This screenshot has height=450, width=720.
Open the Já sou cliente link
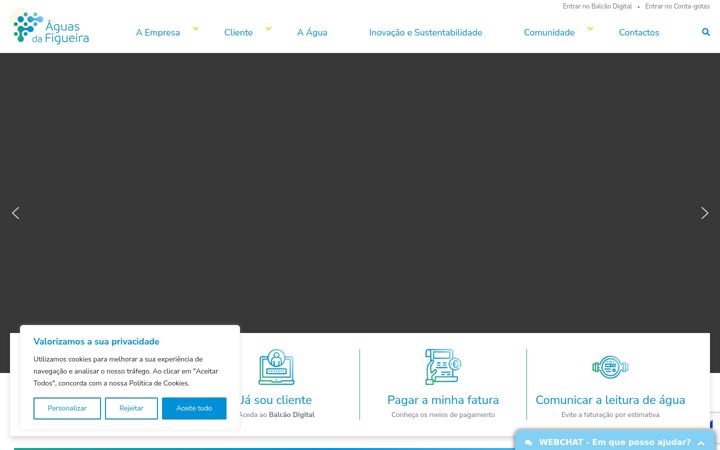[x=276, y=400]
